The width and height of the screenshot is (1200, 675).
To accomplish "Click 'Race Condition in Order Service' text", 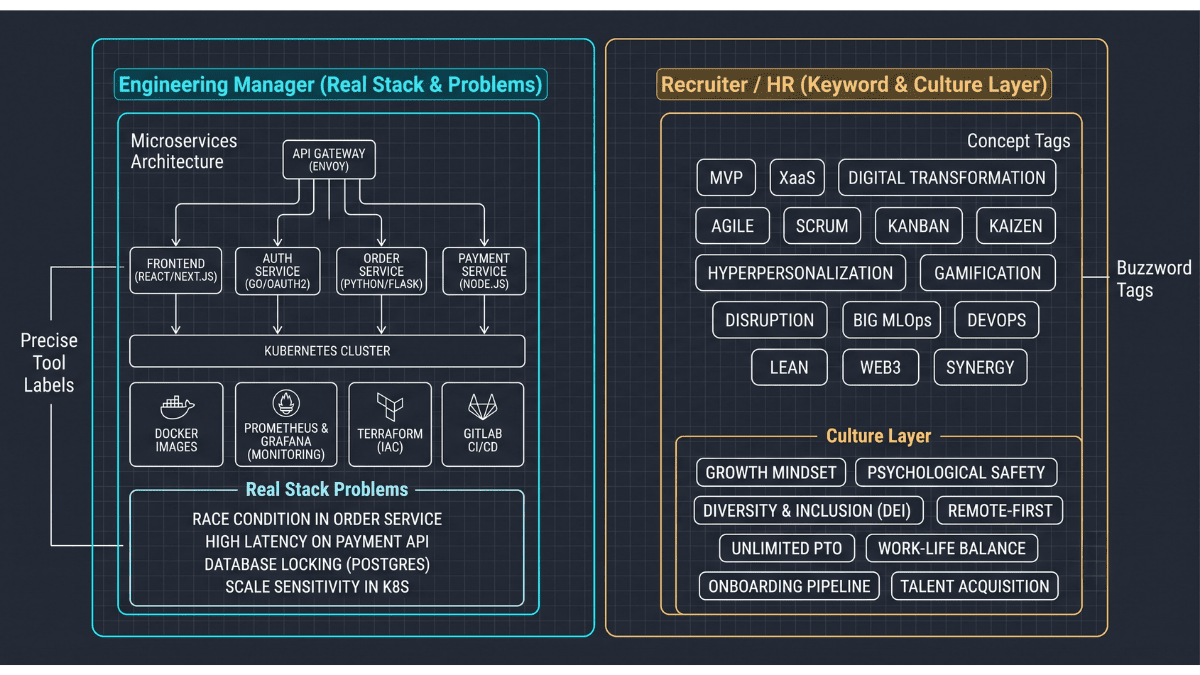I will (317, 520).
